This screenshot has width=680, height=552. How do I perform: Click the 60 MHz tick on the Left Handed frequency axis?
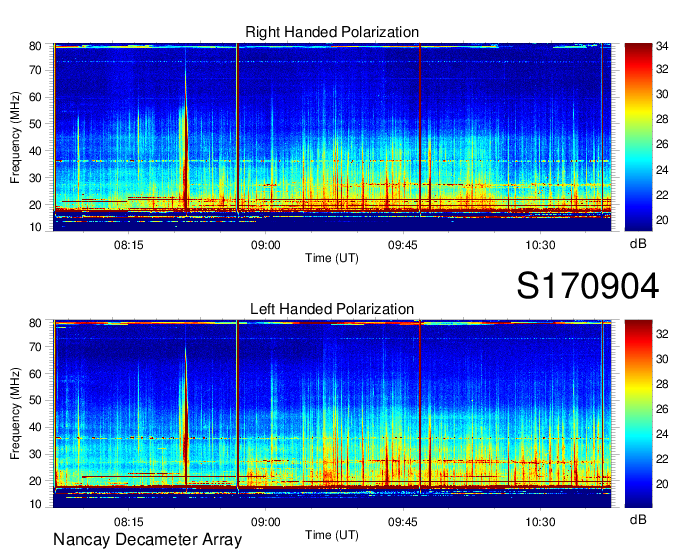click(35, 374)
